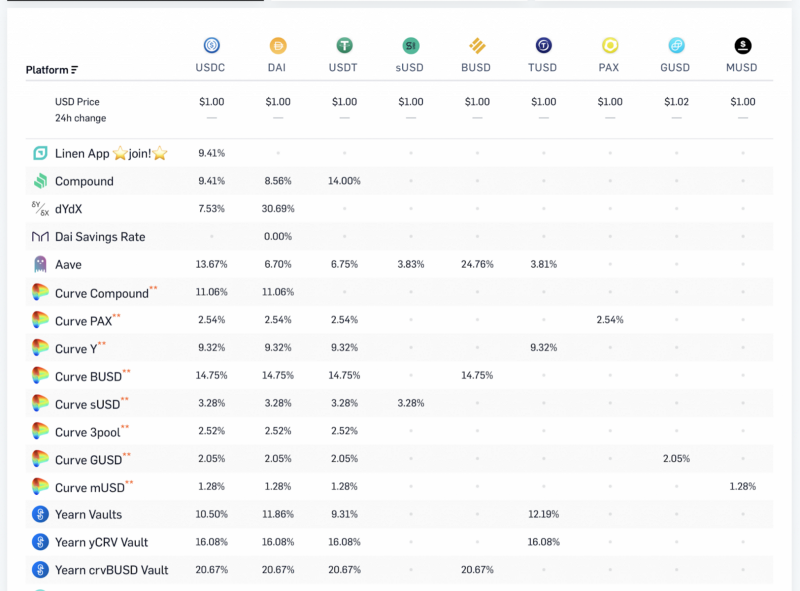Click the Curve mUSD row icon

click(40, 486)
